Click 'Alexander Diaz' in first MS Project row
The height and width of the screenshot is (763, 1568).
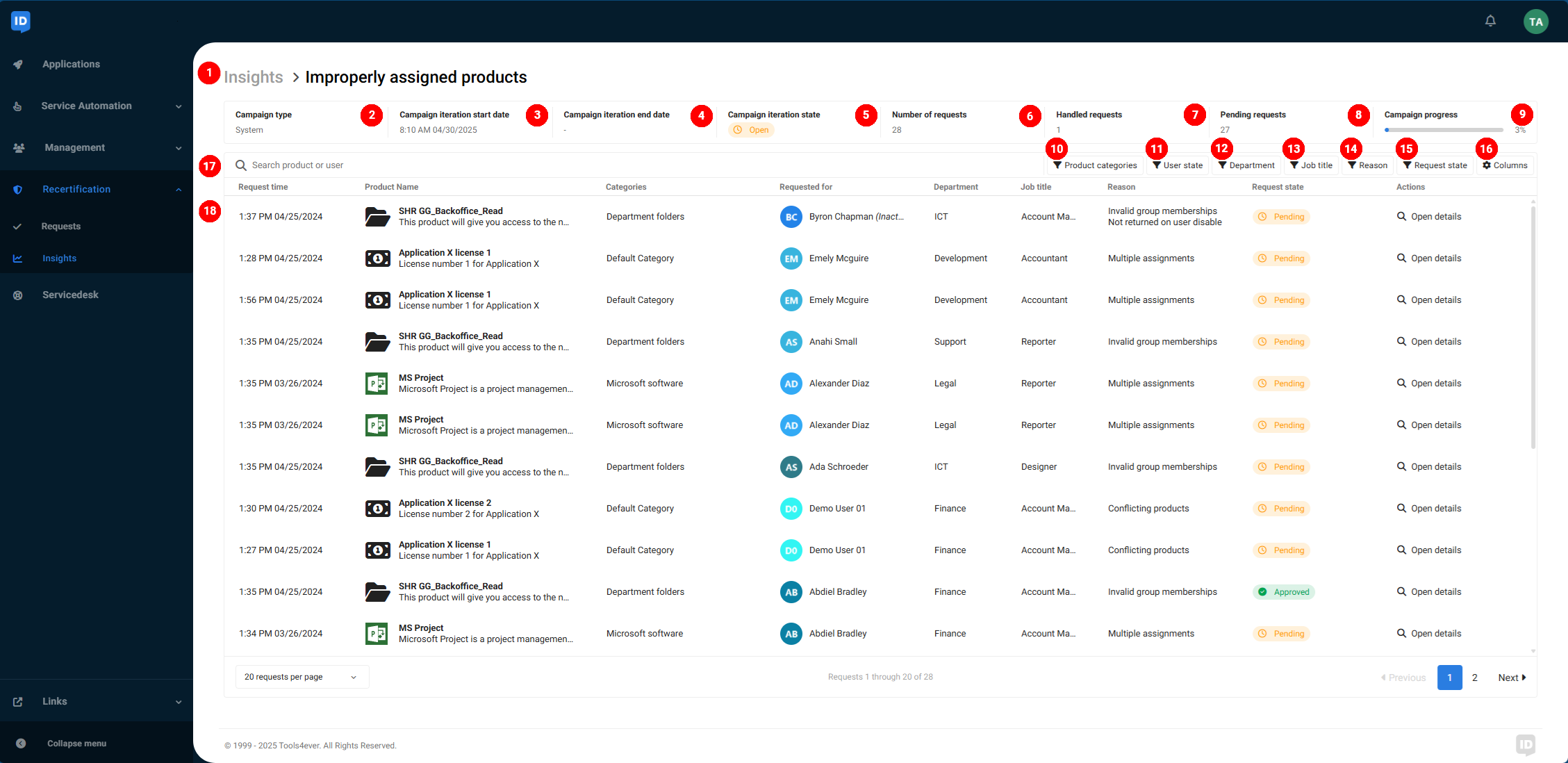point(839,384)
